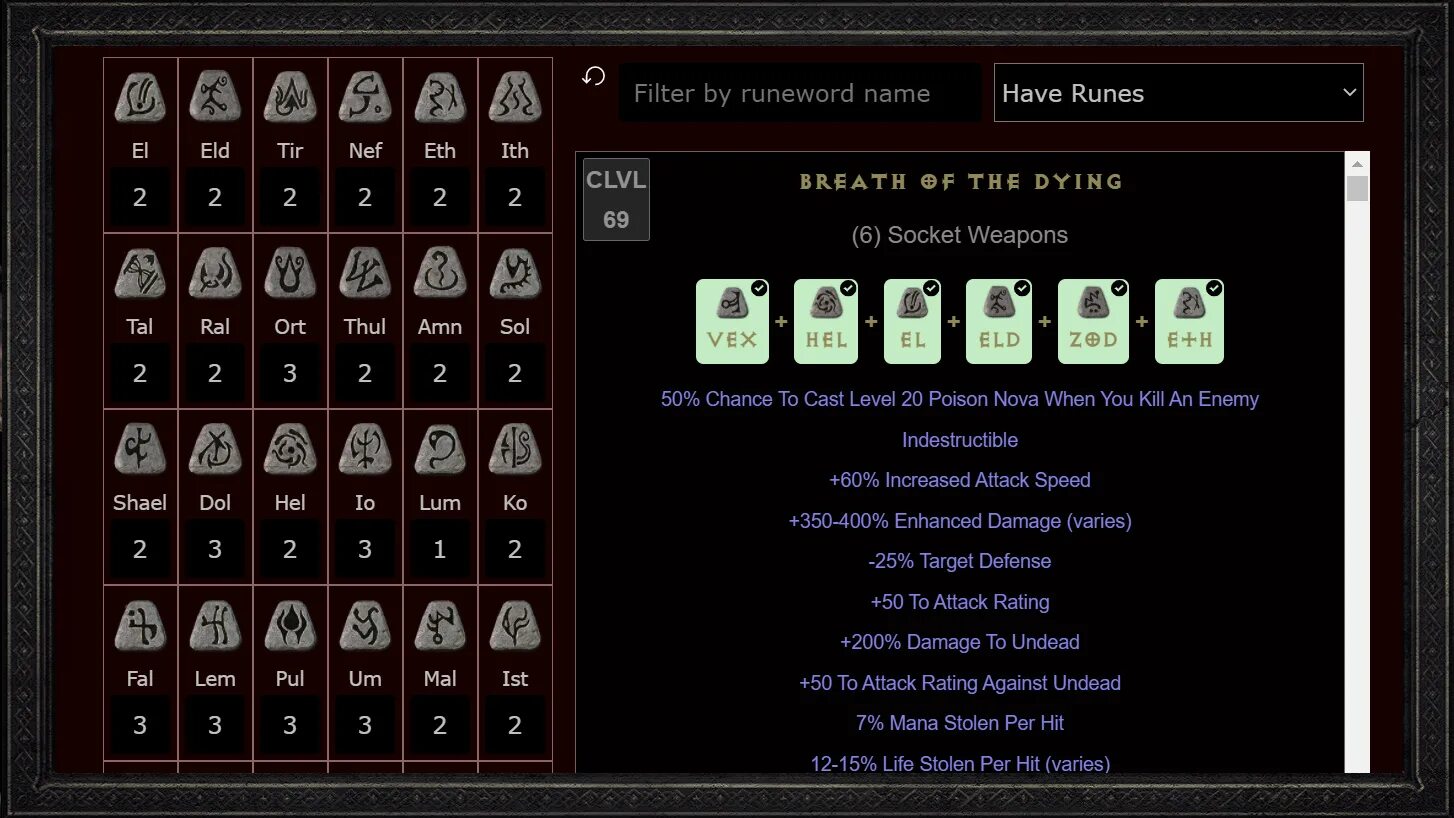Screen dimensions: 1454x818
Task: Click the ELD rune card in recipe
Action: click(x=999, y=321)
